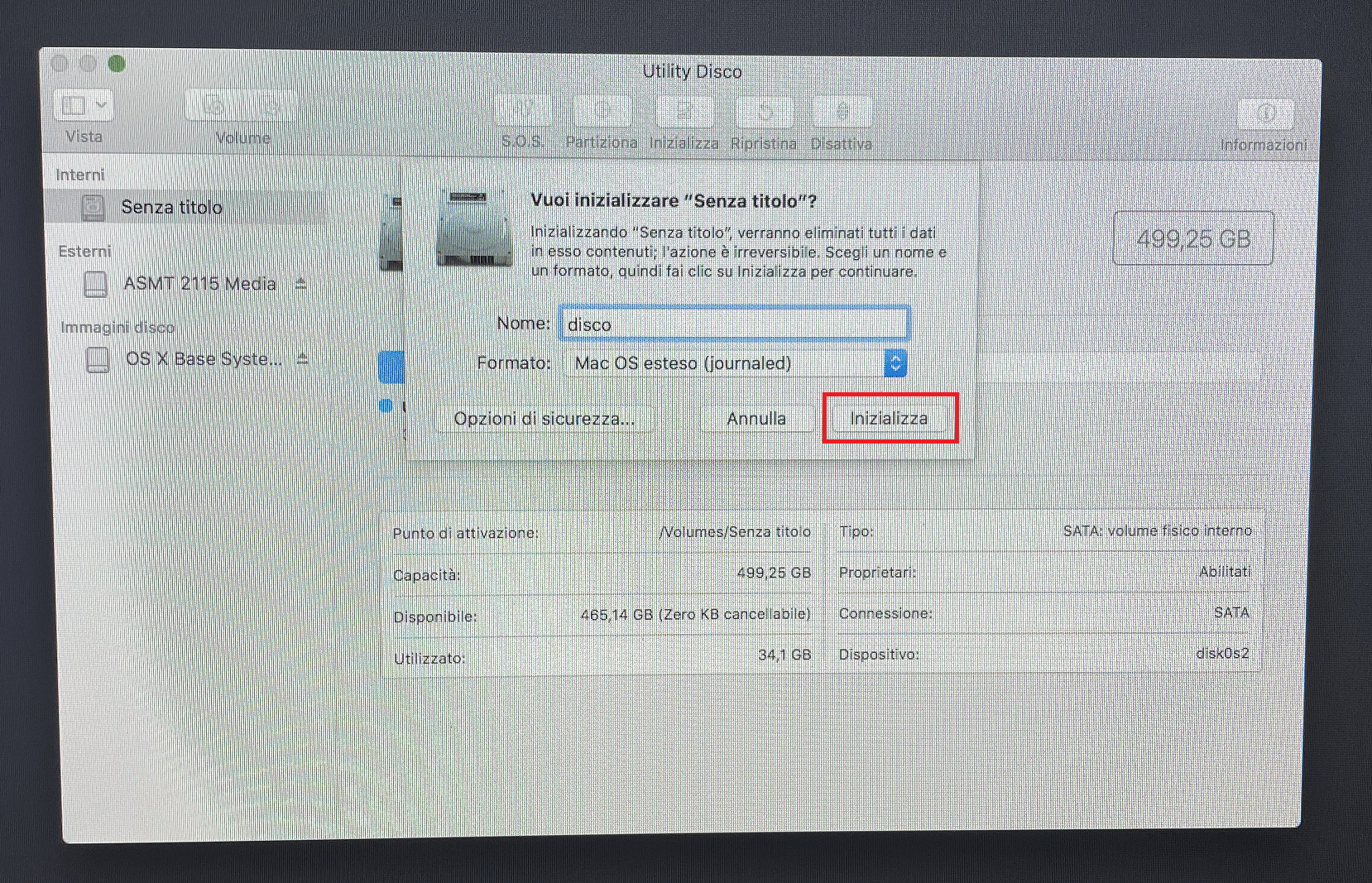Screen dimensions: 1372x883
Task: Click the disk0s2 Dispositivo value
Action: pos(1222,653)
